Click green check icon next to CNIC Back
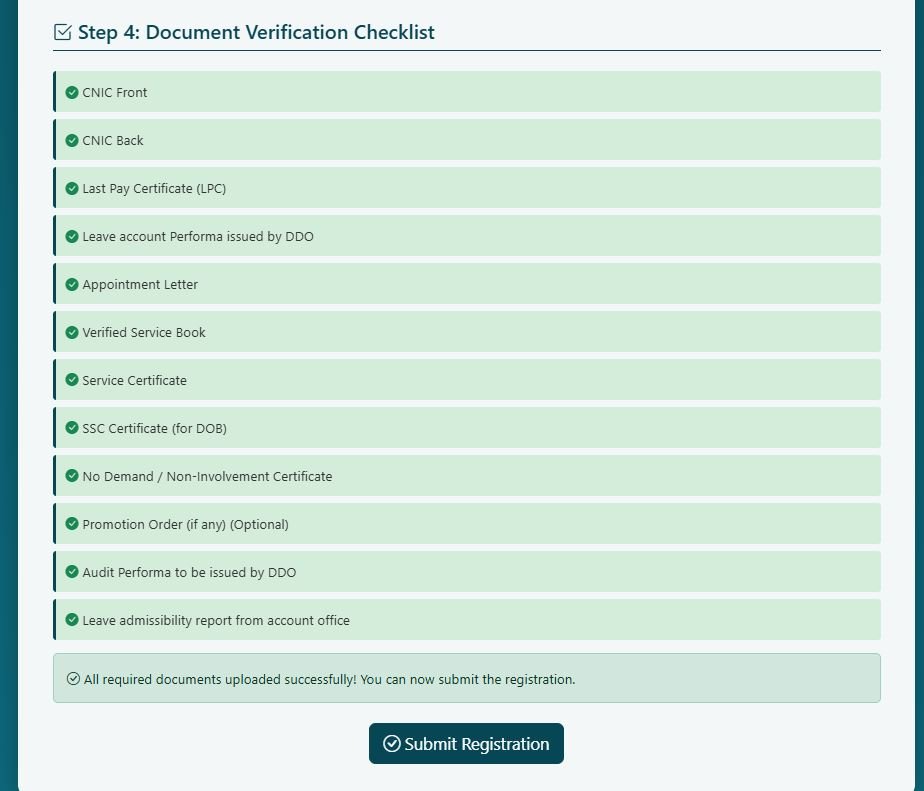Image resolution: width=924 pixels, height=791 pixels. tap(72, 140)
